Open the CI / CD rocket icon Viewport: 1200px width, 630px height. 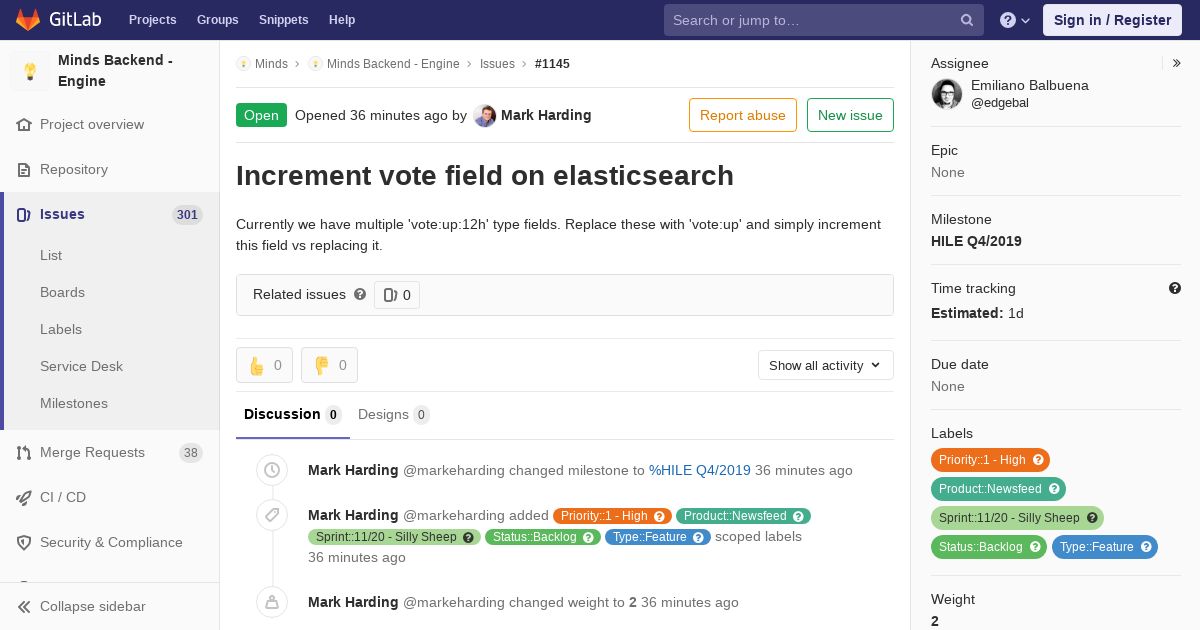click(x=24, y=497)
